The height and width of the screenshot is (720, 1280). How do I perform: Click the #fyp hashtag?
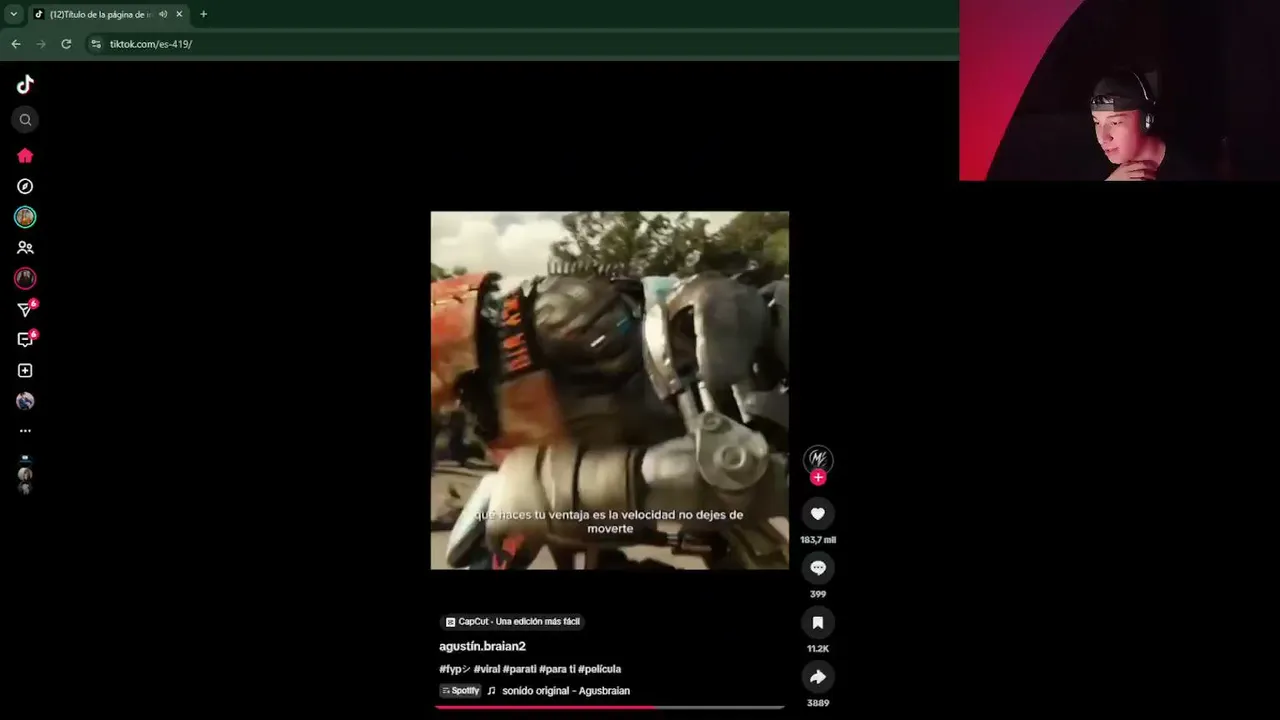(455, 669)
